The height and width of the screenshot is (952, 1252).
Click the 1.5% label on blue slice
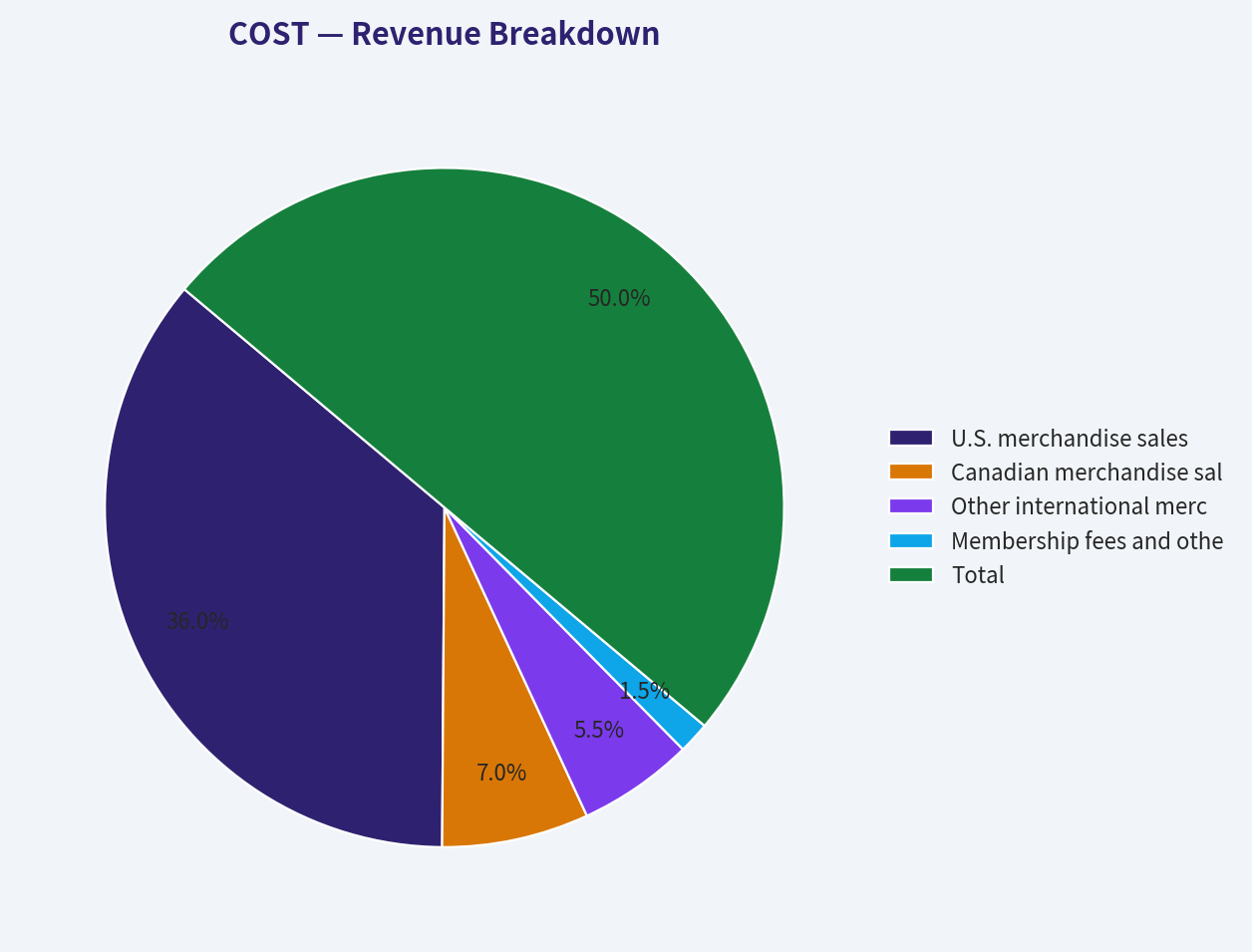point(644,691)
